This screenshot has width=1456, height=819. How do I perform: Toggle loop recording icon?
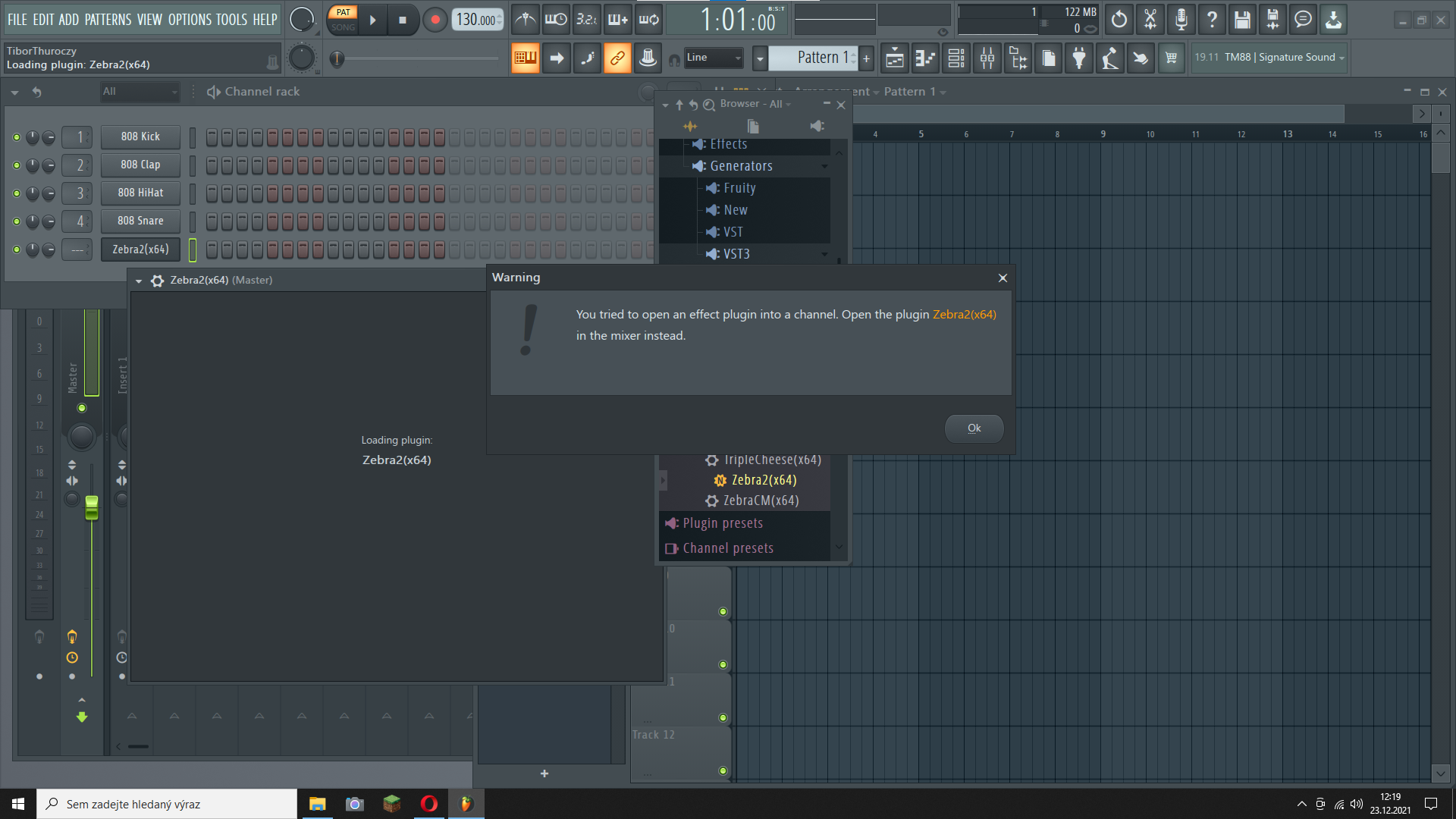tap(649, 20)
